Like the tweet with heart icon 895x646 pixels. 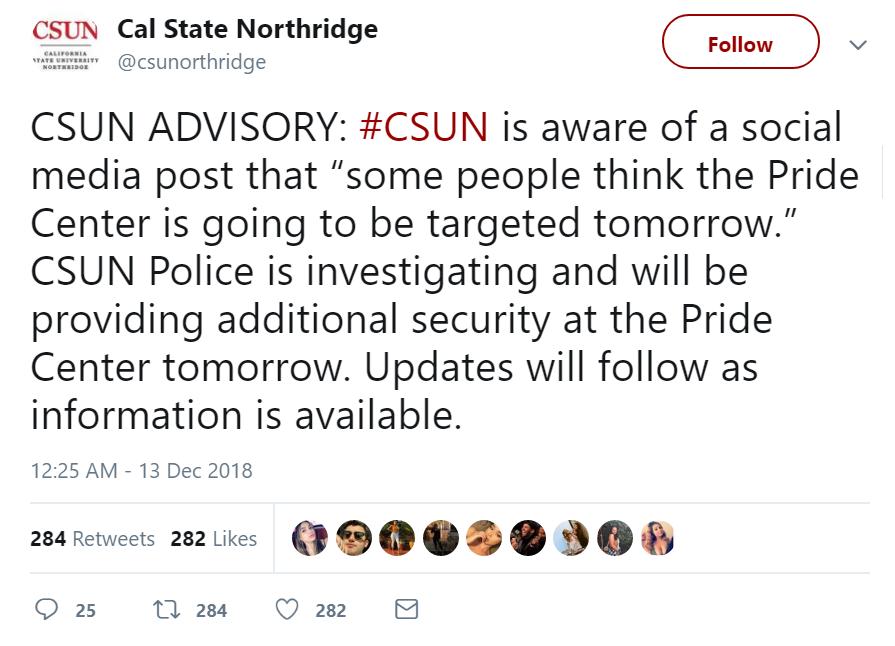coord(287,609)
